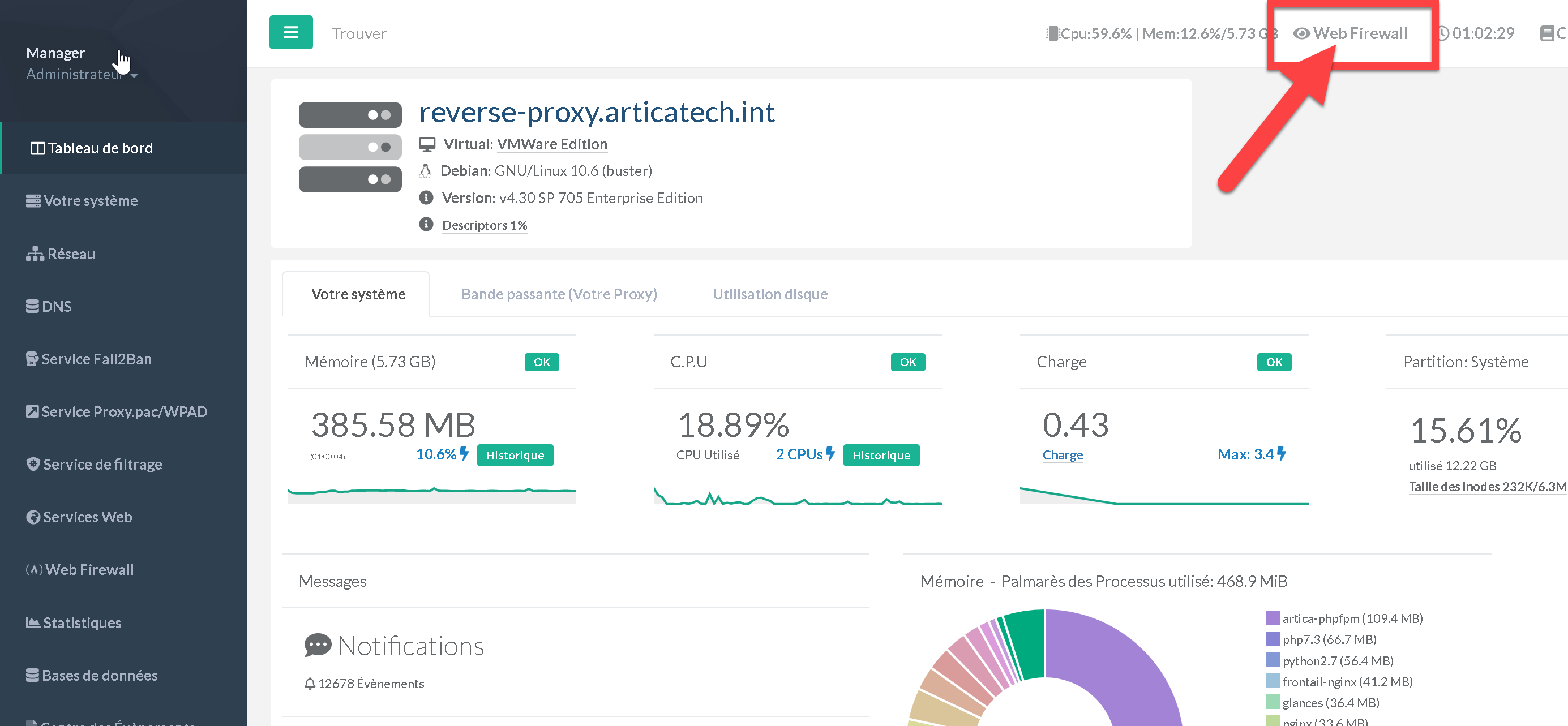
Task: Click the Service de filtrage shield icon
Action: pos(33,465)
